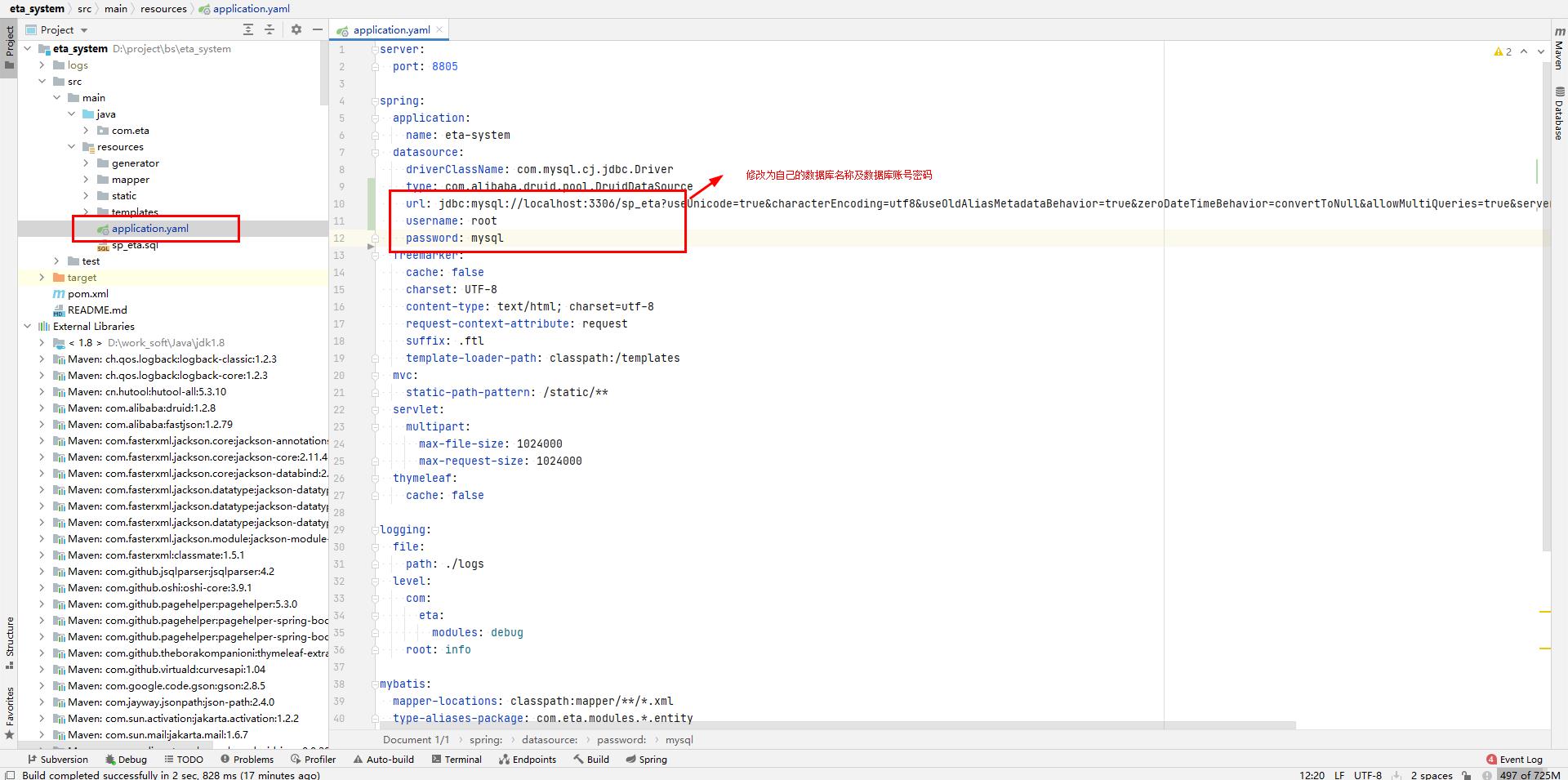
Task: Click the memory indicator 497 of 725M
Action: tap(1529, 774)
